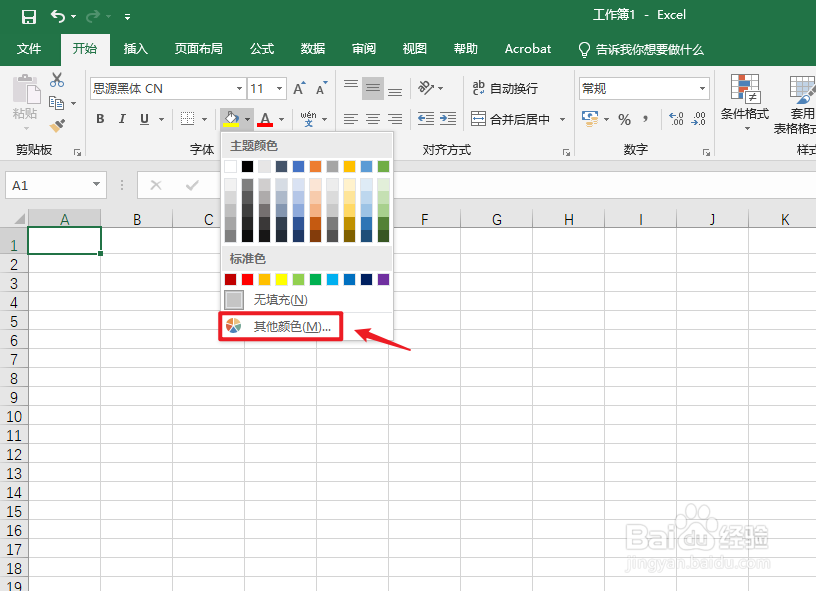Toggle Bold formatting
Screen dimensions: 816x591
(x=100, y=119)
